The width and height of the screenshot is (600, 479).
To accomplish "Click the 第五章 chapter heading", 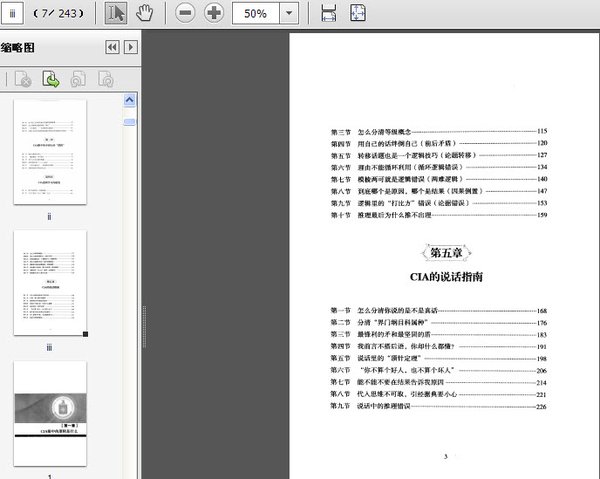I will coord(446,253).
